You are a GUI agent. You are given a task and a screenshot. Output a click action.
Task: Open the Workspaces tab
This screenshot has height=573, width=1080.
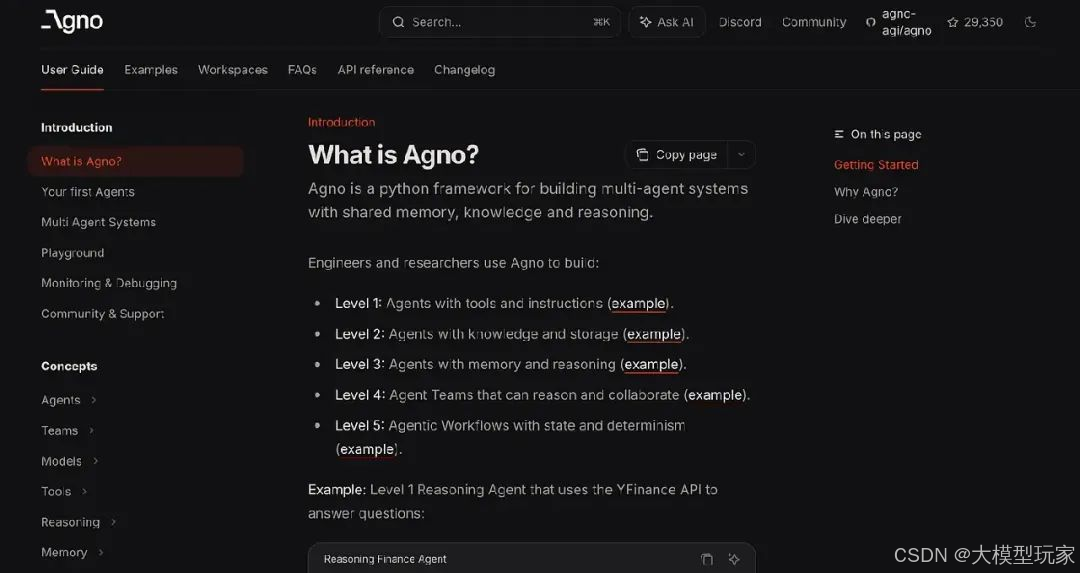[233, 70]
